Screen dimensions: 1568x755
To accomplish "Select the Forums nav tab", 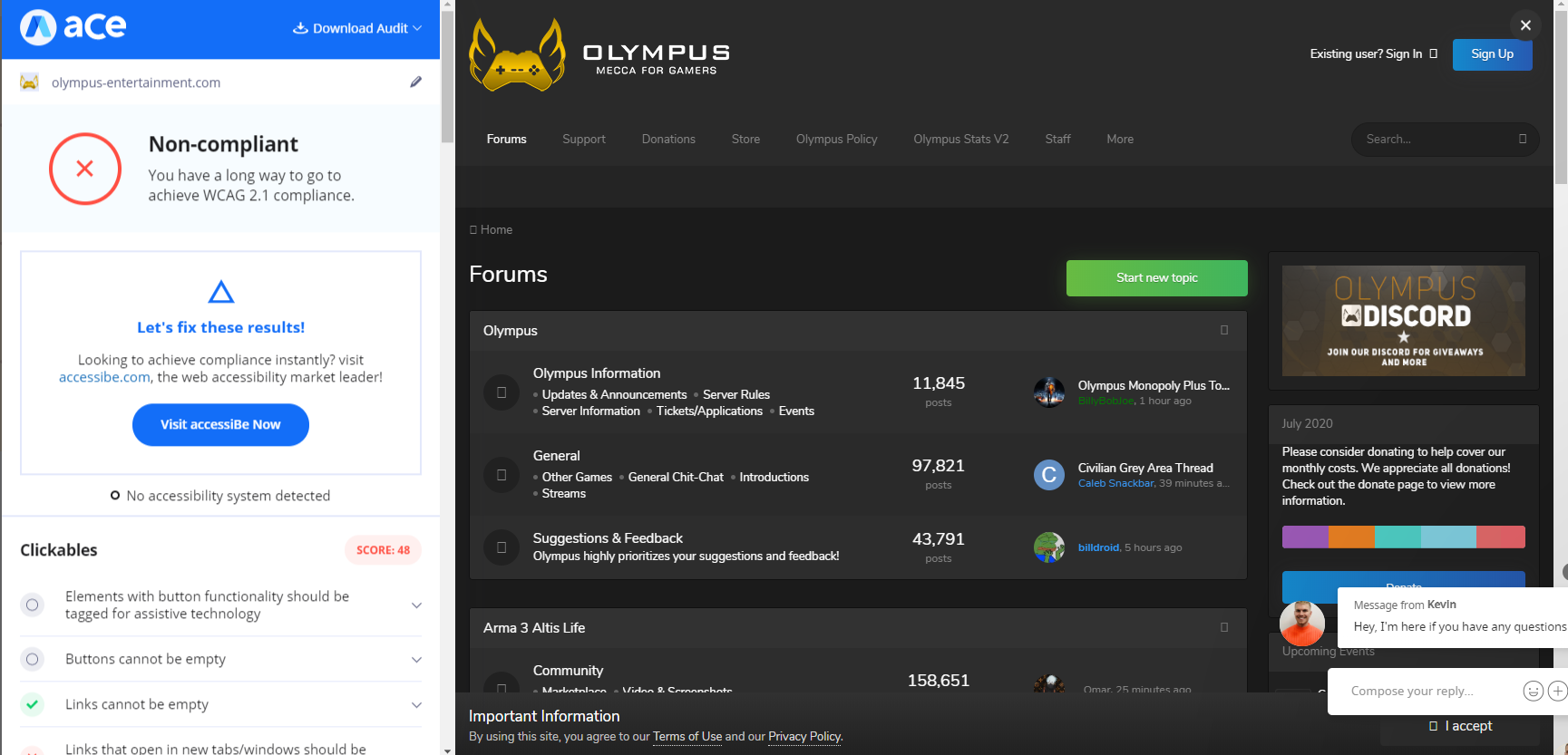I will [506, 139].
